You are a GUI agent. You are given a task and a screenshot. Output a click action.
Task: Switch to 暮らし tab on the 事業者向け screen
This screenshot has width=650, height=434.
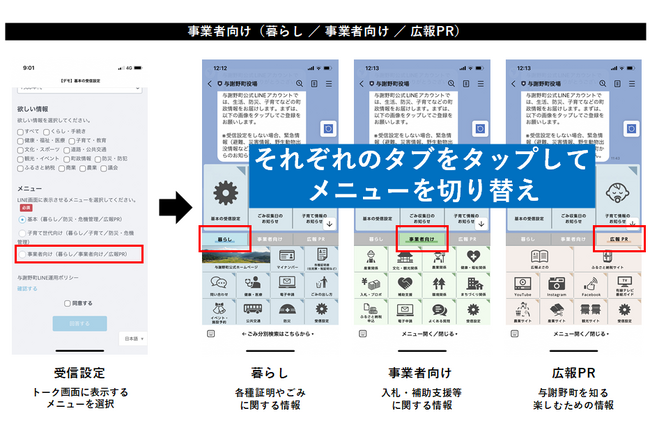(x=376, y=239)
